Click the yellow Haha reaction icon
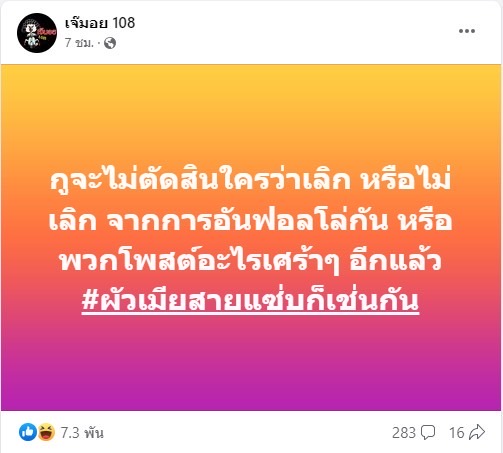Screen dimensions: 503x453 [46, 432]
